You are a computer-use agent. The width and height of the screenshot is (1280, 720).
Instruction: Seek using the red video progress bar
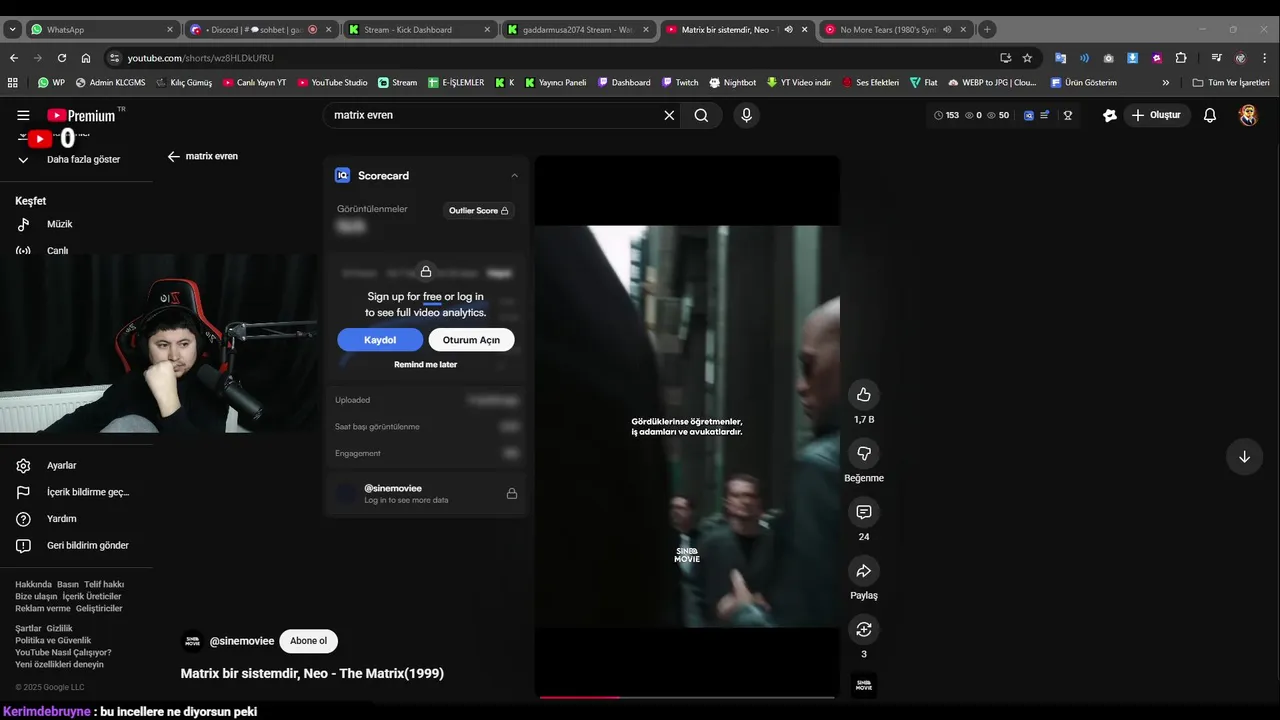pos(686,697)
